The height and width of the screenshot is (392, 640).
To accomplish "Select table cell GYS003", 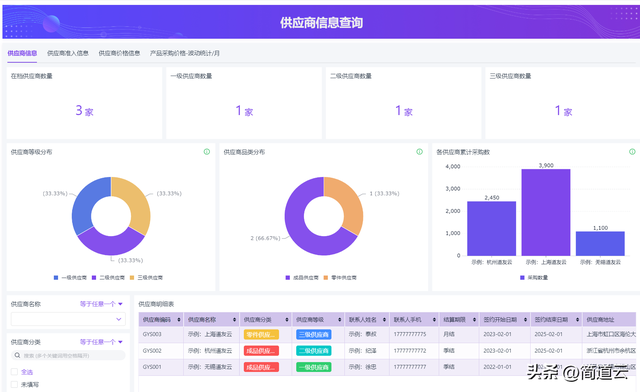I will [152, 334].
